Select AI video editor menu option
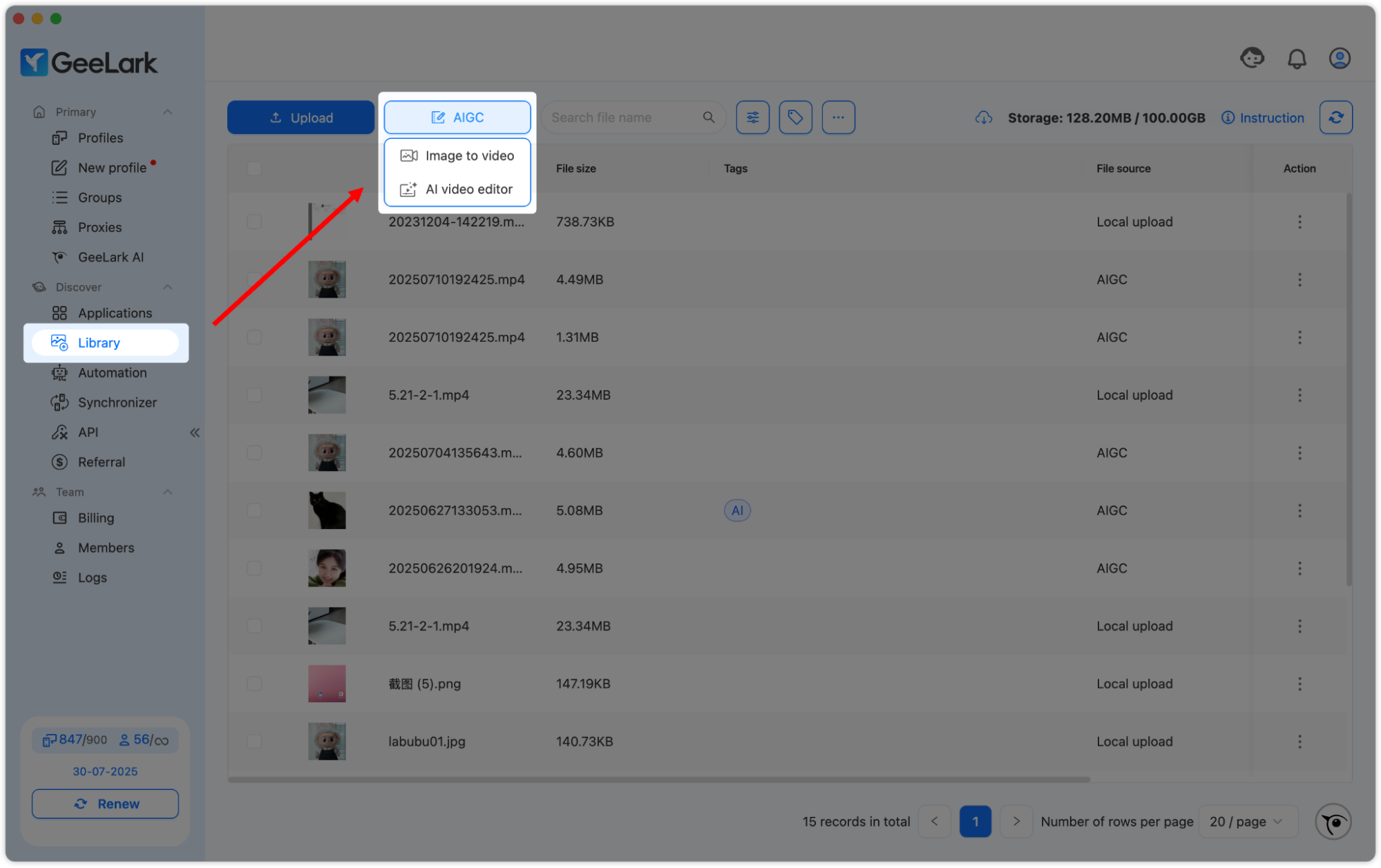1381x868 pixels. point(457,189)
